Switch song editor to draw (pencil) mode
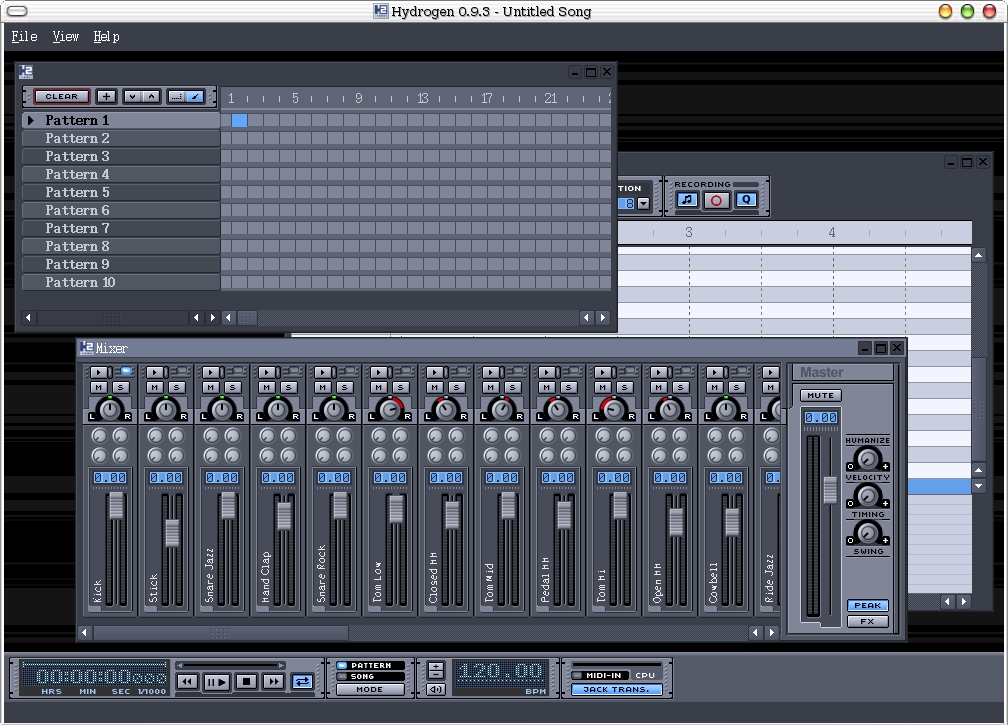Image resolution: width=1008 pixels, height=725 pixels. click(x=195, y=96)
